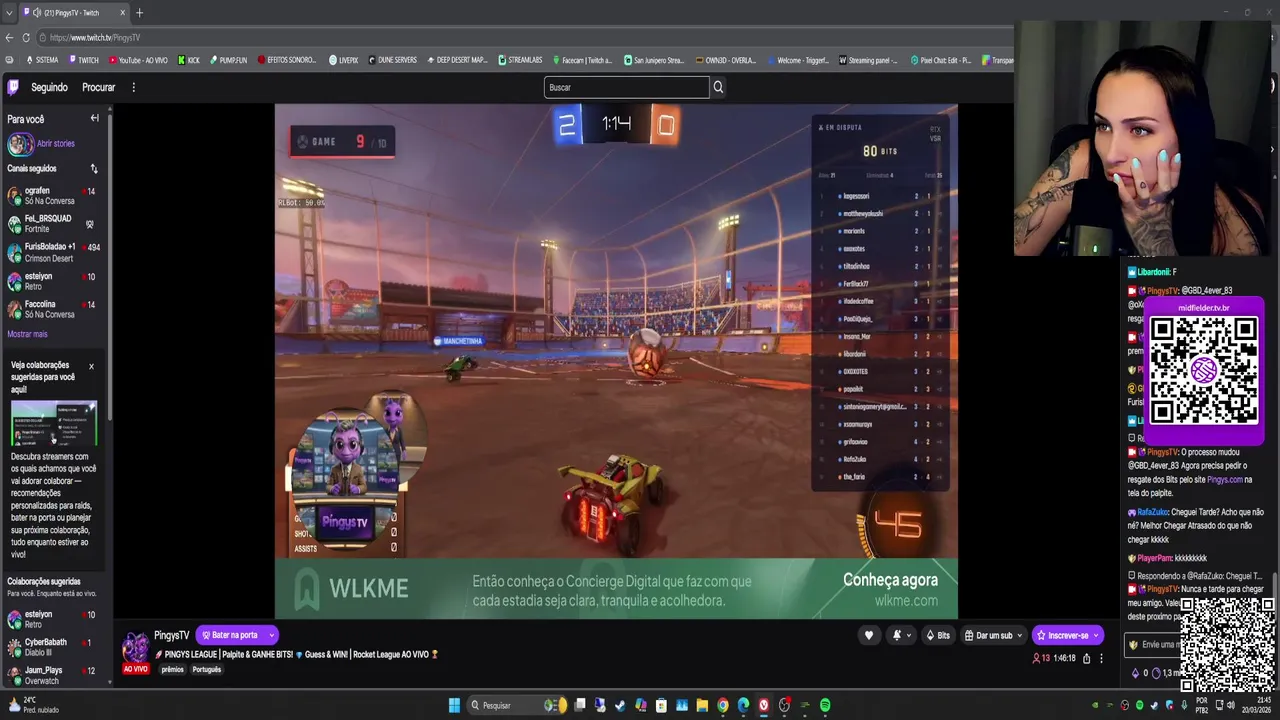1280x720 pixels.
Task: Open the FurisBoladao channel
Action: click(x=52, y=252)
